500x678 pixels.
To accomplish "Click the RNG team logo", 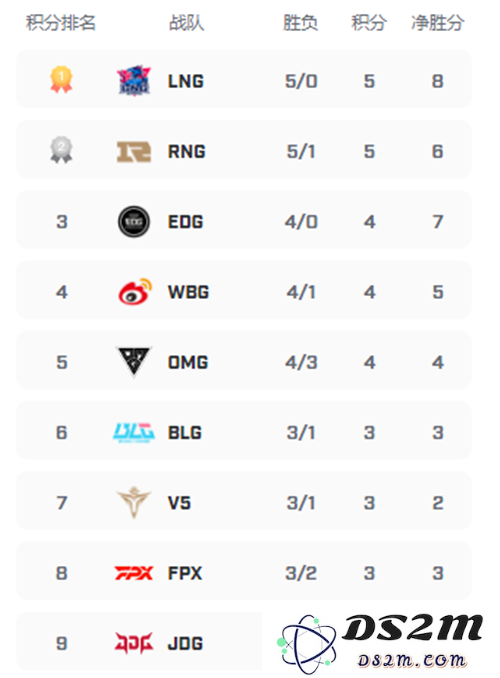I will [134, 152].
